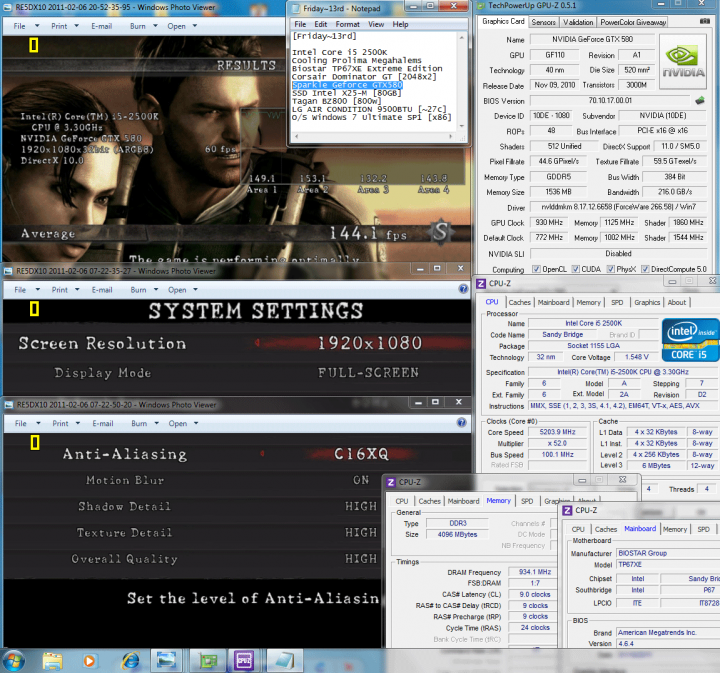
Task: Click the GPU-Z Name field
Action: click(592, 39)
